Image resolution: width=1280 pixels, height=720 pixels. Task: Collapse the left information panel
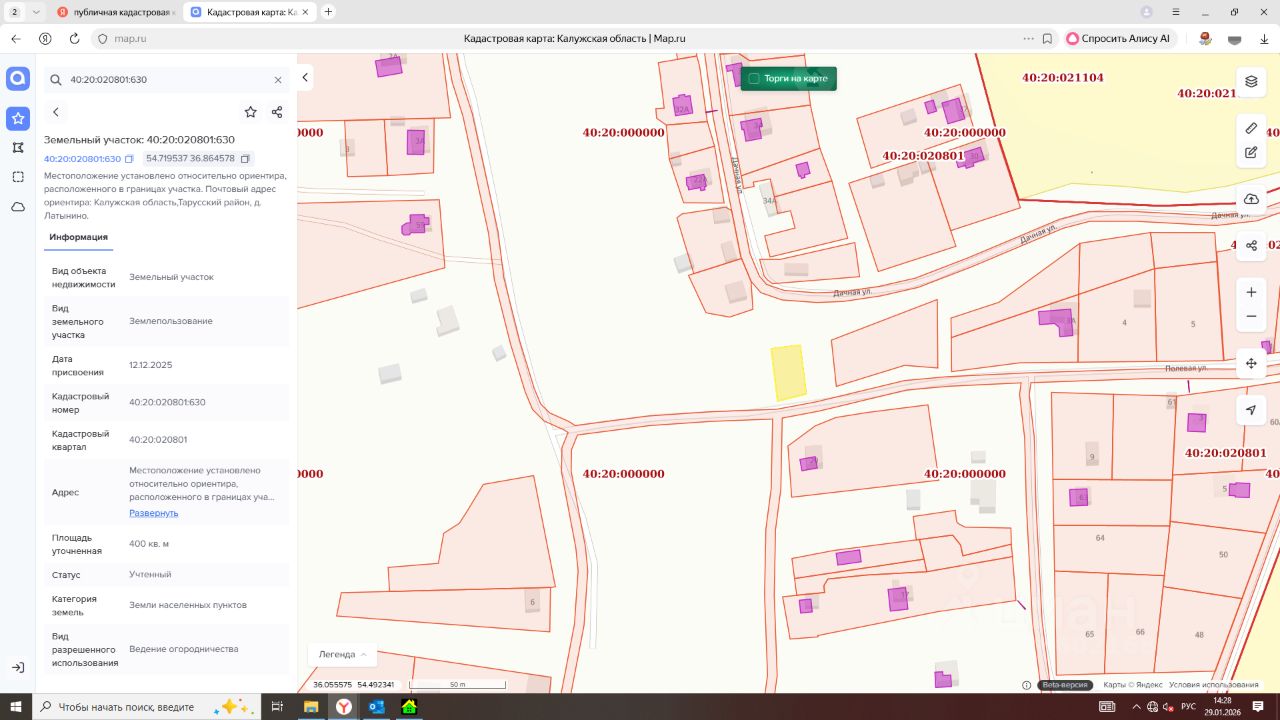tap(305, 77)
